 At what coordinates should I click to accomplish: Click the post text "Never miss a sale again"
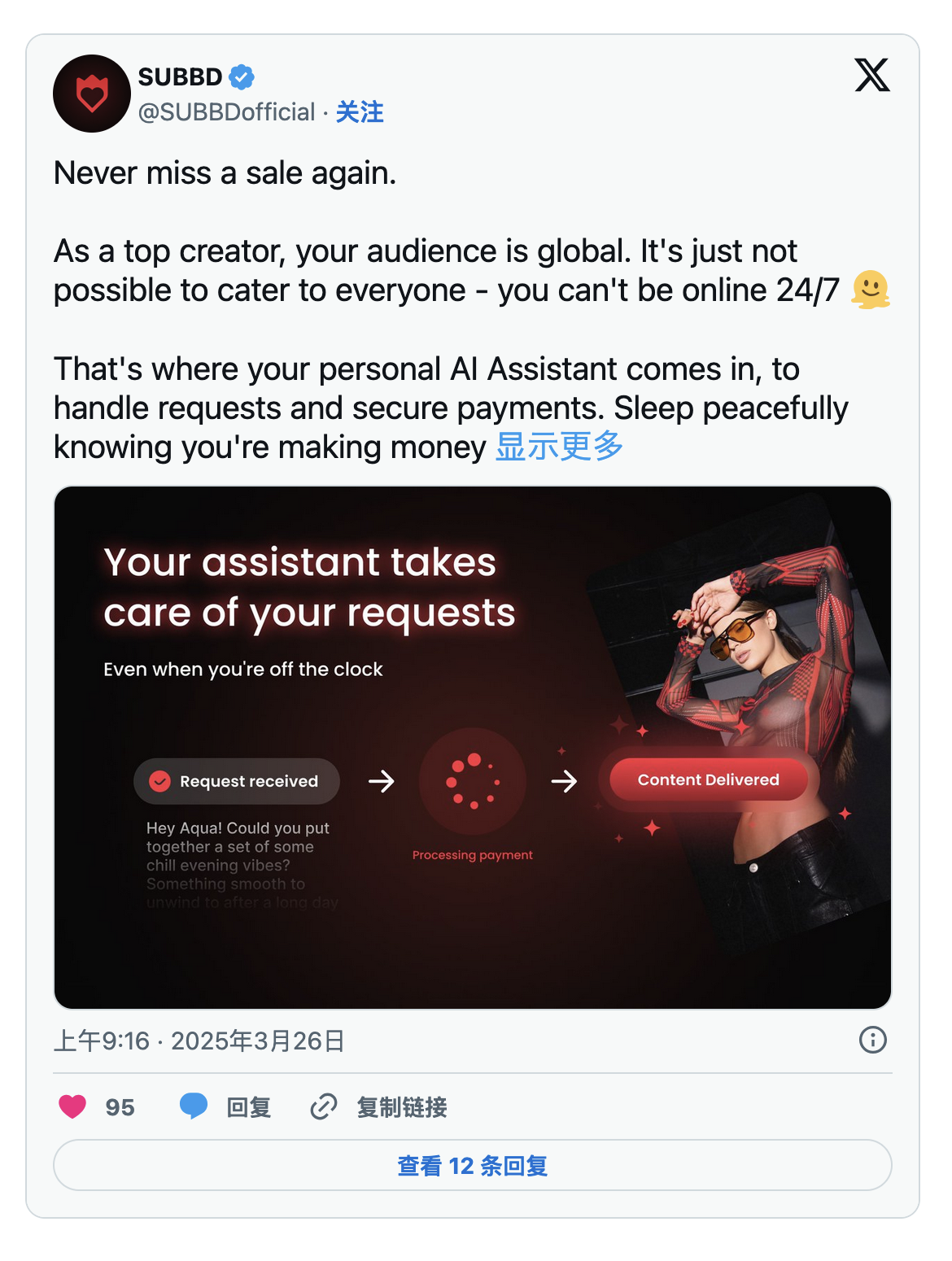(x=225, y=173)
